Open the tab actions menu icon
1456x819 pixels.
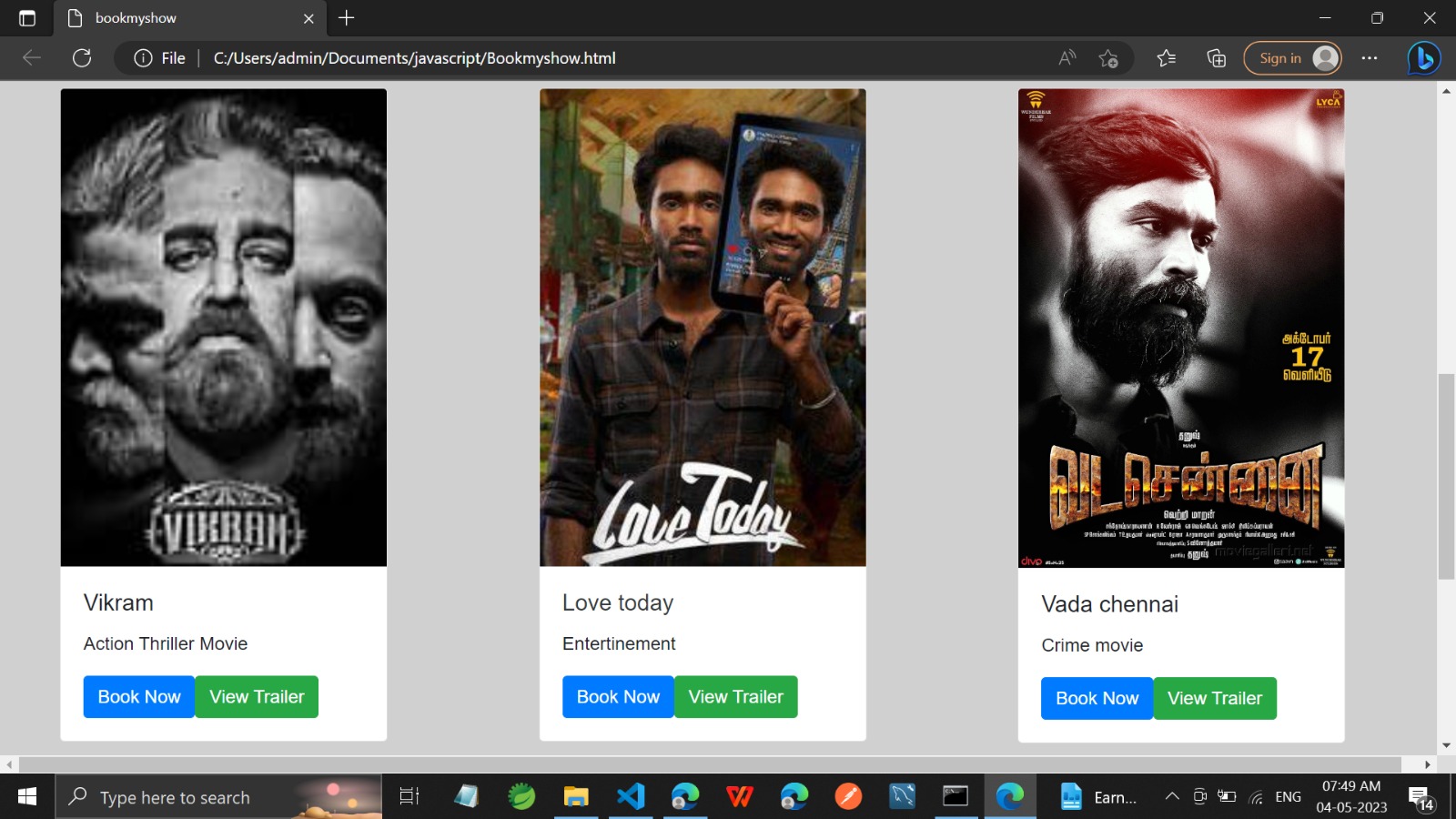pos(27,18)
